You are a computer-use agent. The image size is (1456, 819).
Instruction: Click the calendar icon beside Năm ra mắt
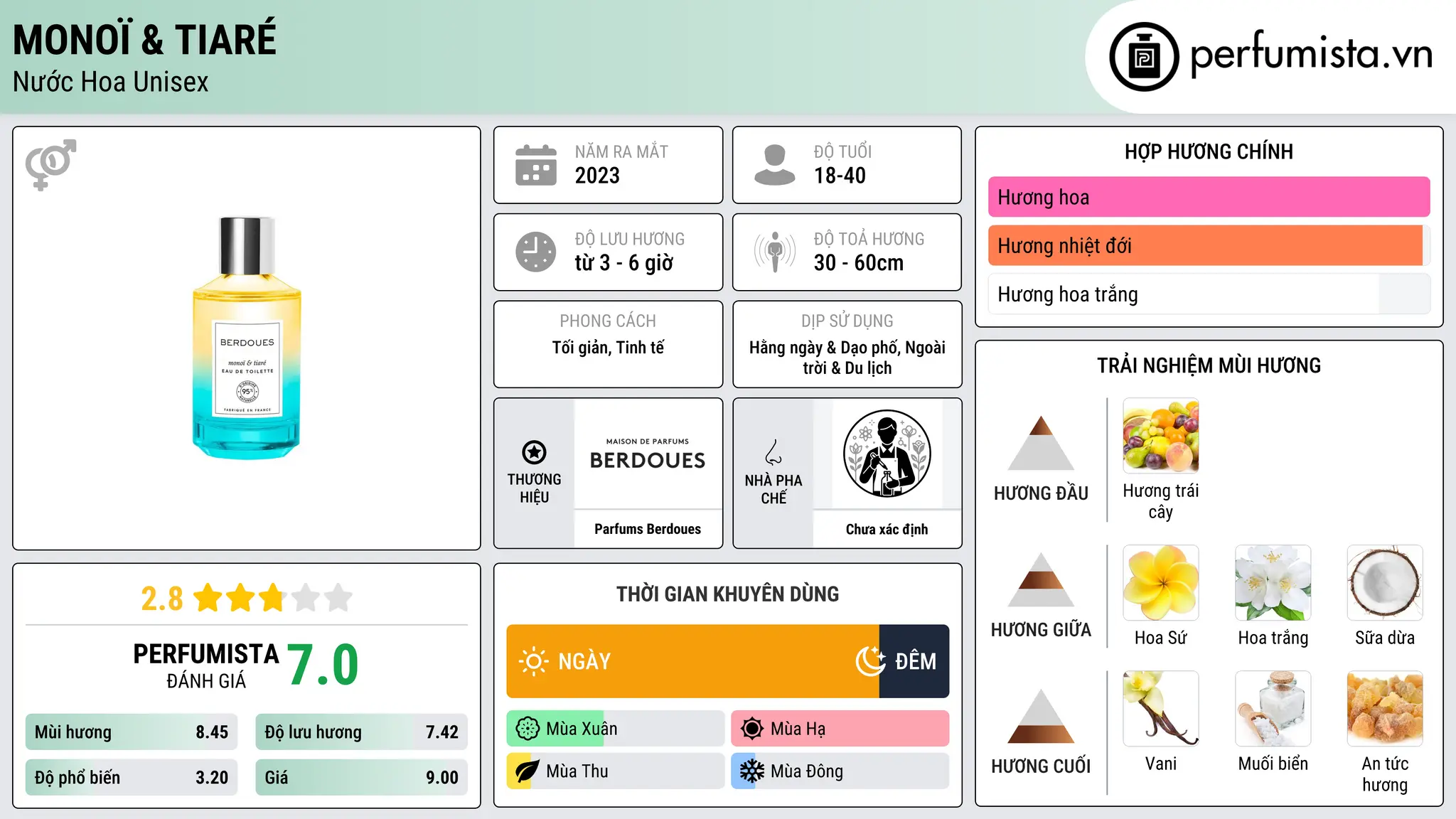tap(536, 165)
